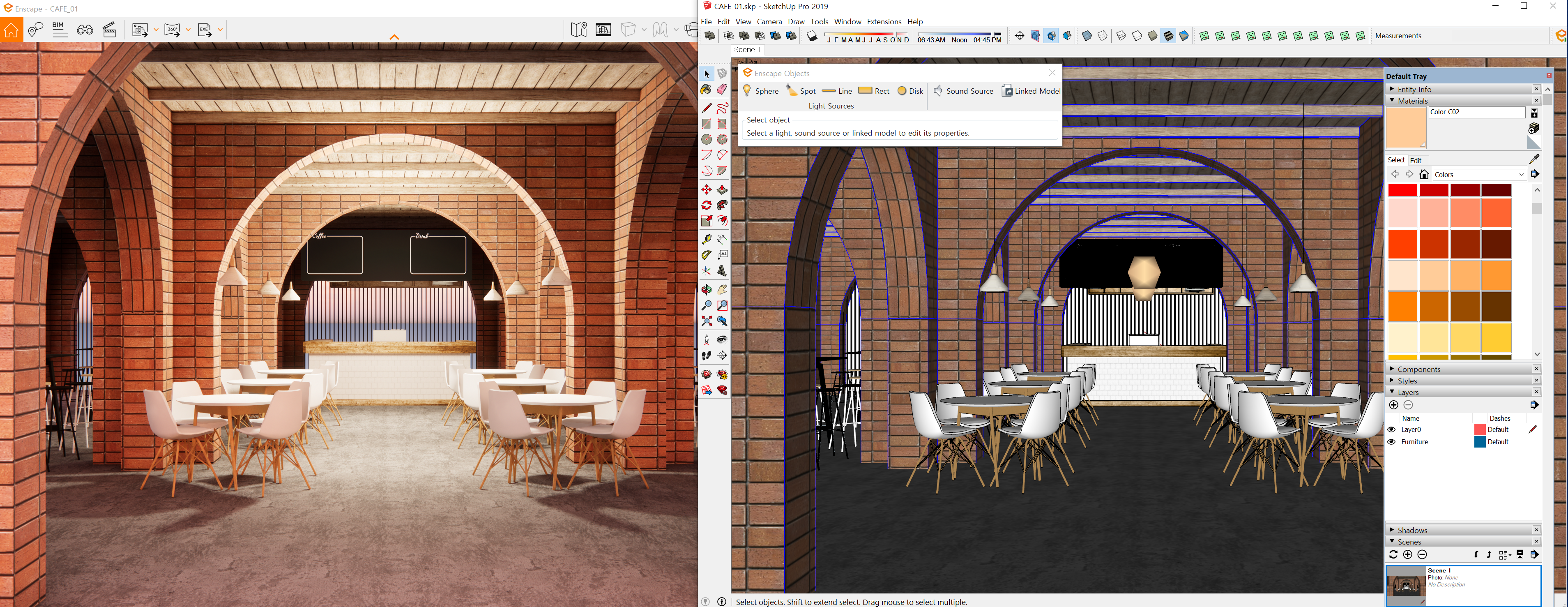Switch to the materials Edit tab
The width and height of the screenshot is (1568, 607).
(1415, 160)
